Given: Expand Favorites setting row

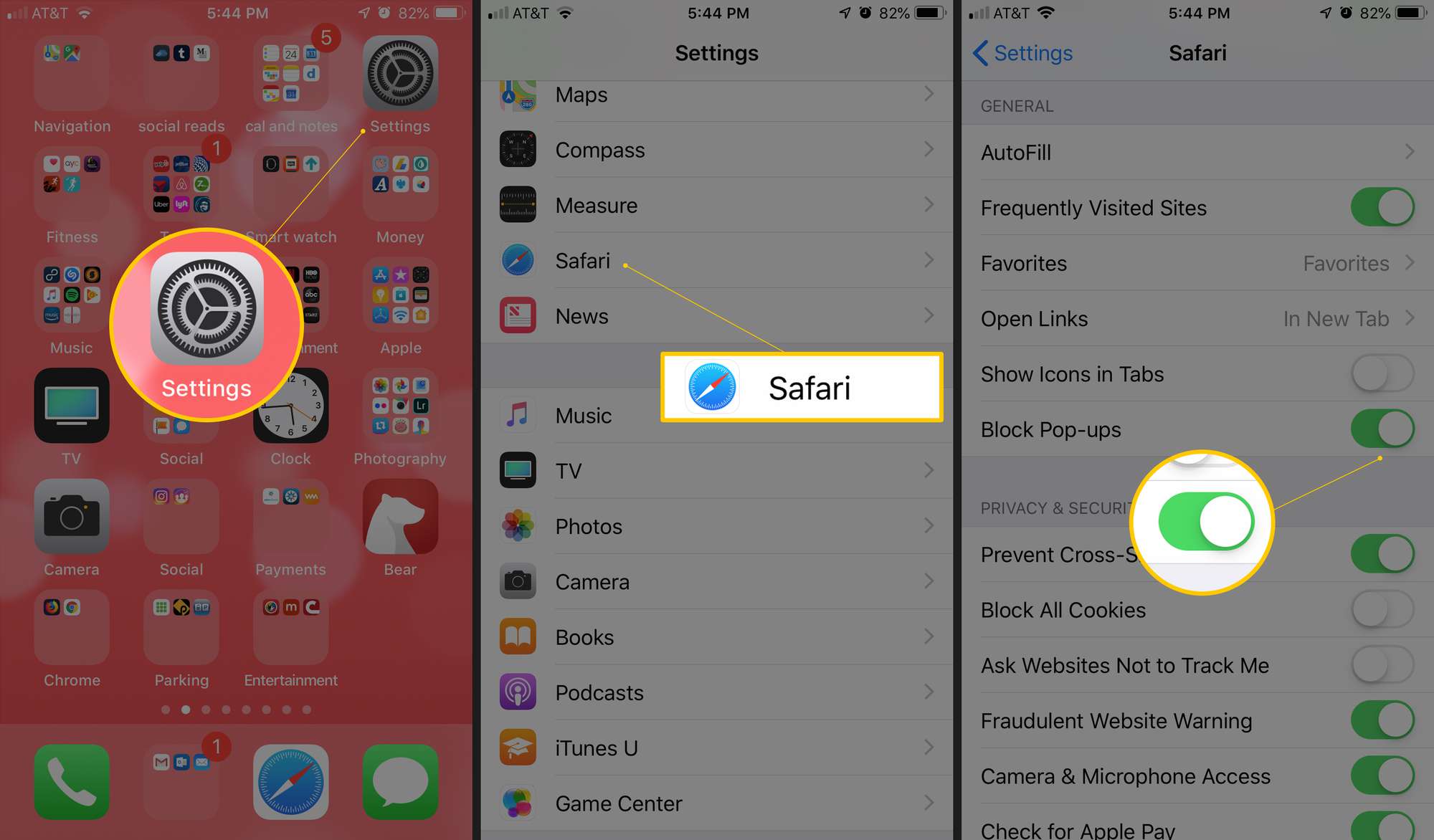Looking at the screenshot, I should (1196, 263).
